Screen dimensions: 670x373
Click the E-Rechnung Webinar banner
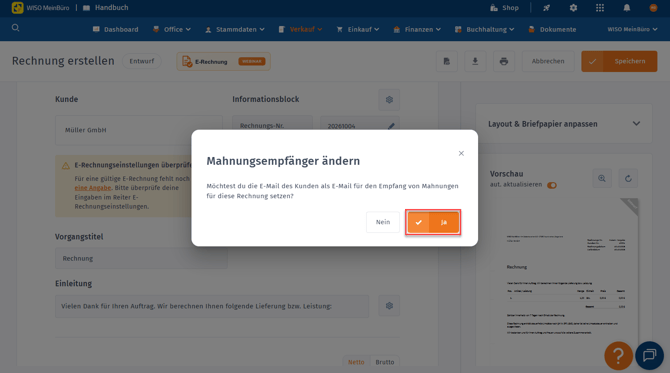pyautogui.click(x=223, y=62)
